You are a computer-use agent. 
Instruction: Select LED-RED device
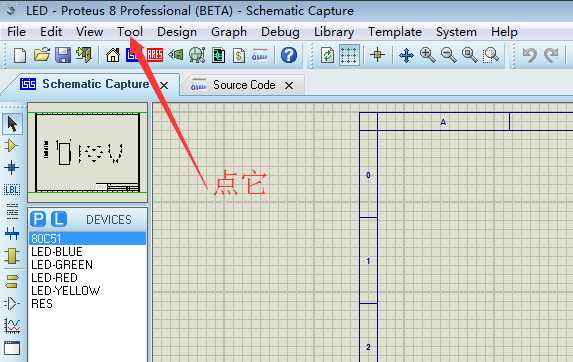[x=54, y=278]
